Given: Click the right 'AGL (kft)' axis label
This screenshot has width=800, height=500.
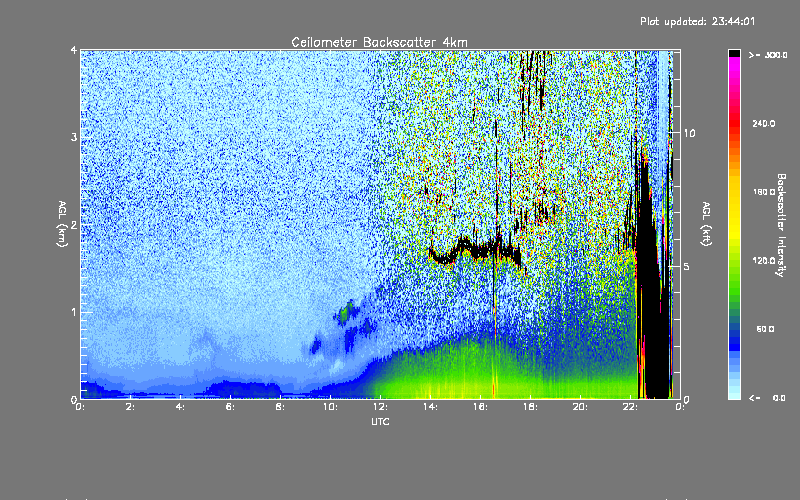Looking at the screenshot, I should (707, 224).
